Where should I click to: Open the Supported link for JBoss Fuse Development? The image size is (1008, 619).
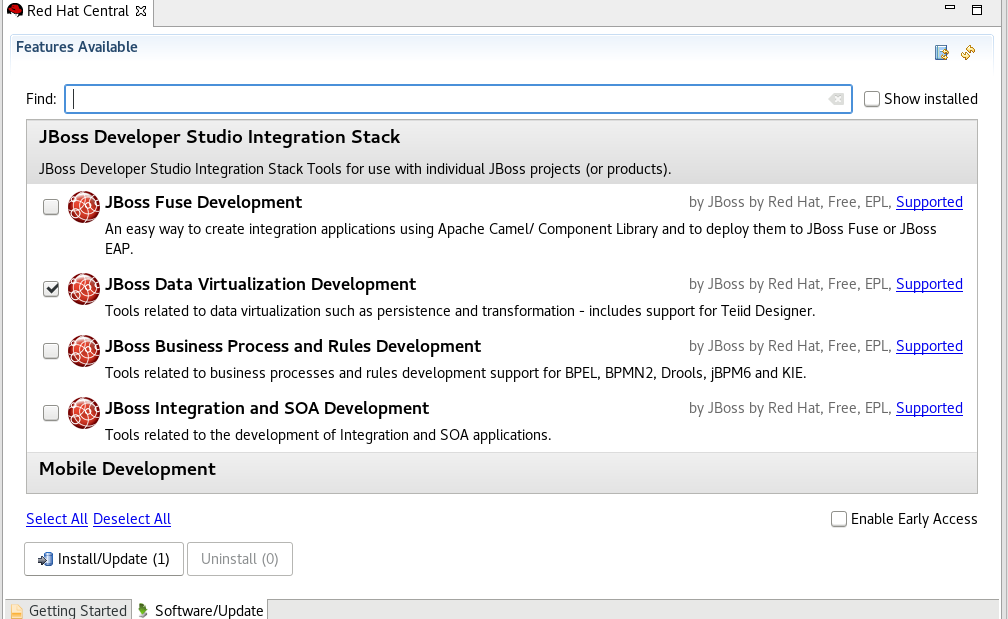[x=929, y=201]
